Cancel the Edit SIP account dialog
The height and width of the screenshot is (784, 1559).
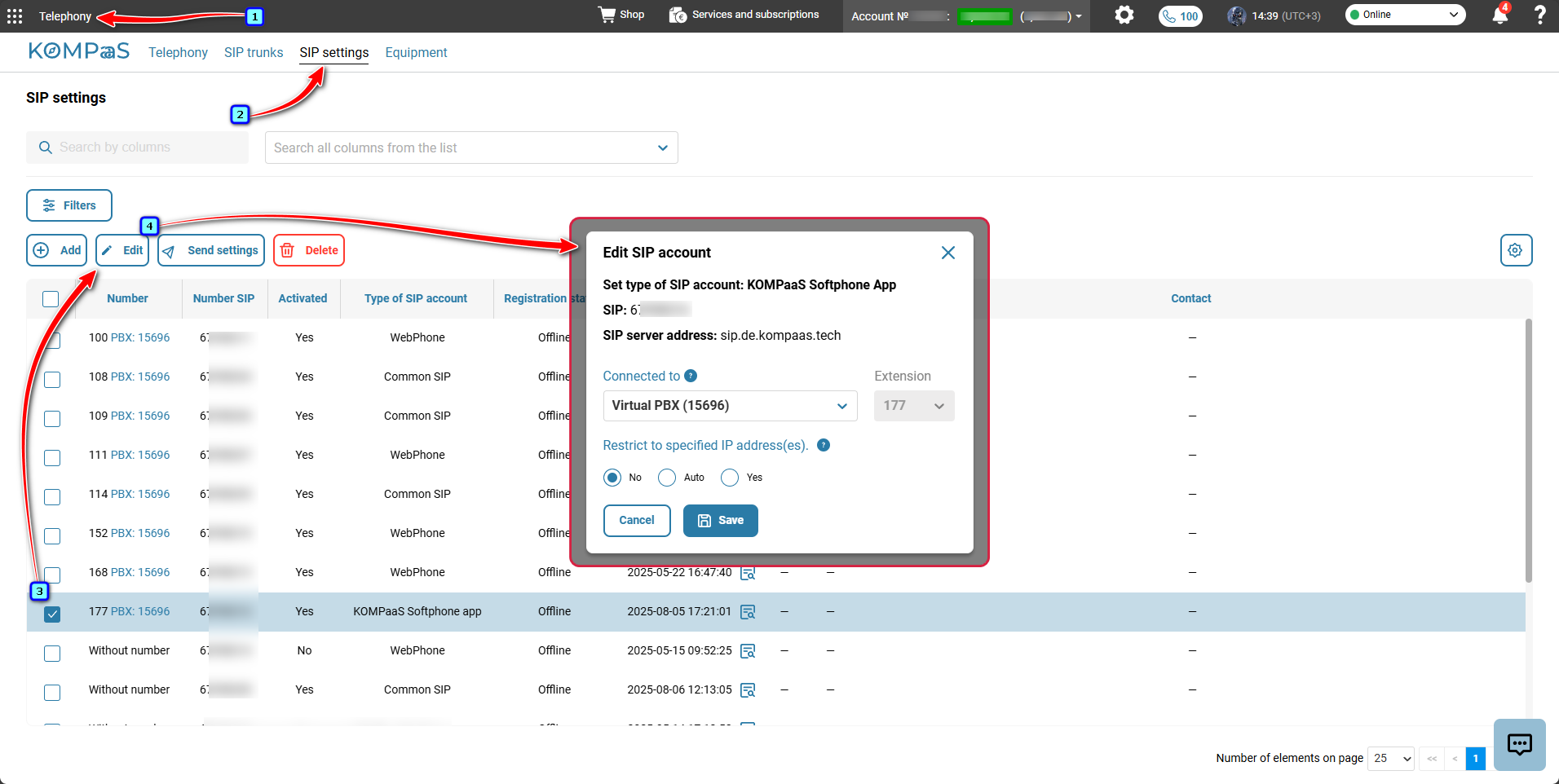coord(637,521)
